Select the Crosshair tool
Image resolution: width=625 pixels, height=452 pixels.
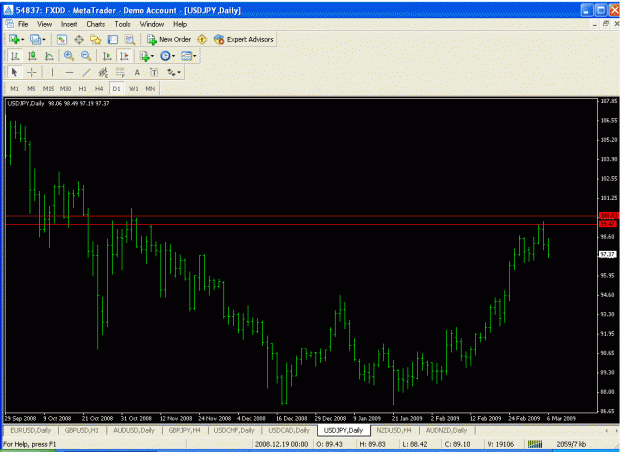click(x=31, y=72)
